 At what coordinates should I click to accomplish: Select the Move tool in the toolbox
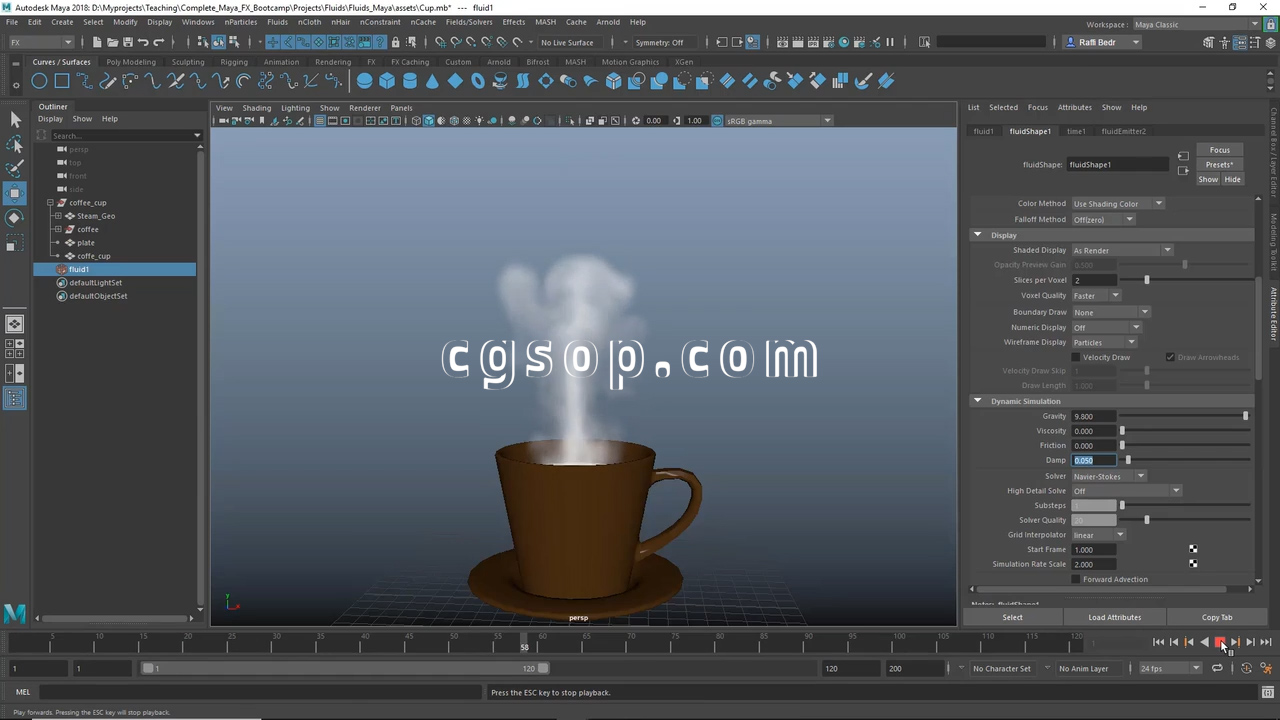point(14,193)
